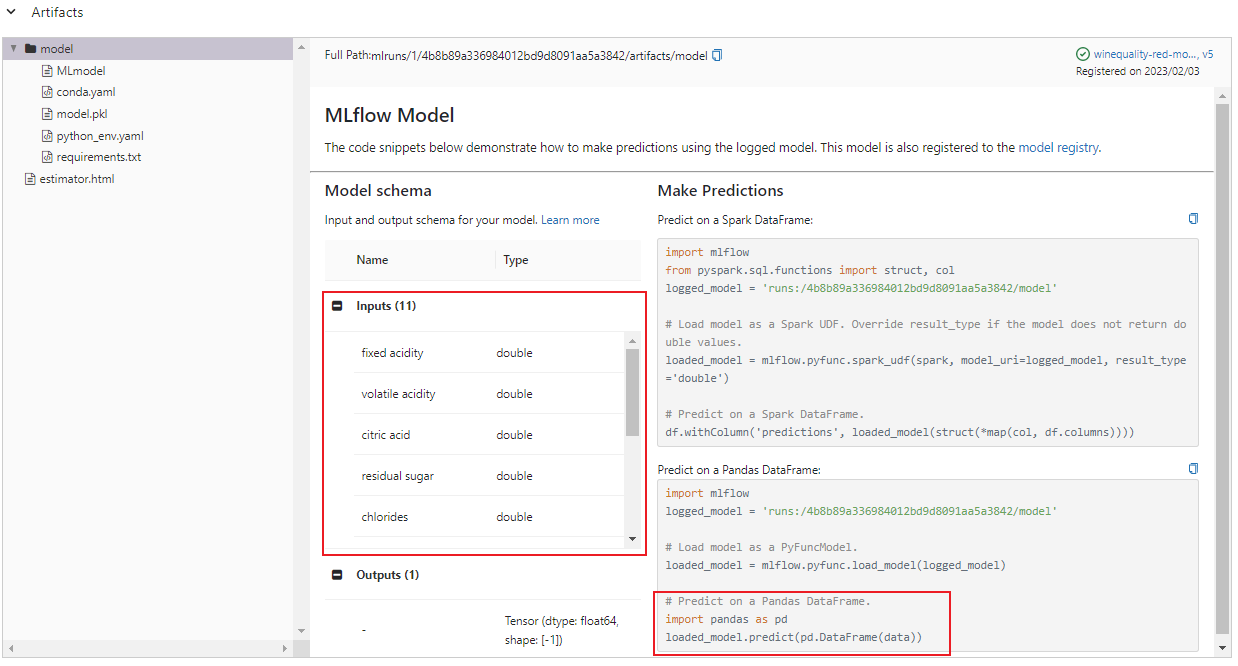Copy the model's full path
1238x666 pixels.
(x=716, y=55)
